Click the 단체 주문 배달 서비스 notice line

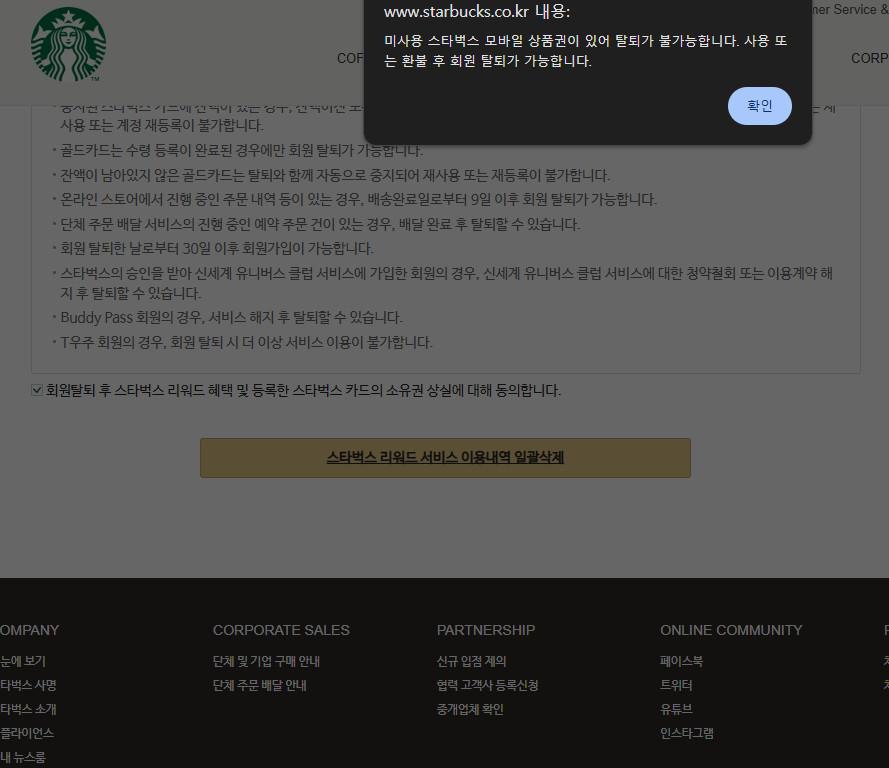click(x=320, y=224)
